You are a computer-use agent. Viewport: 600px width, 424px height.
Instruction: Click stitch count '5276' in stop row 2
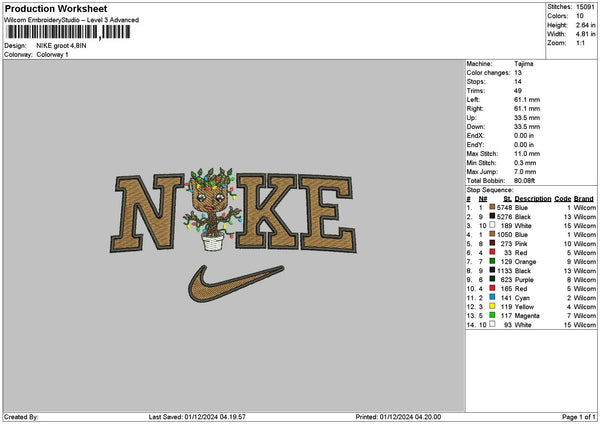[504, 217]
